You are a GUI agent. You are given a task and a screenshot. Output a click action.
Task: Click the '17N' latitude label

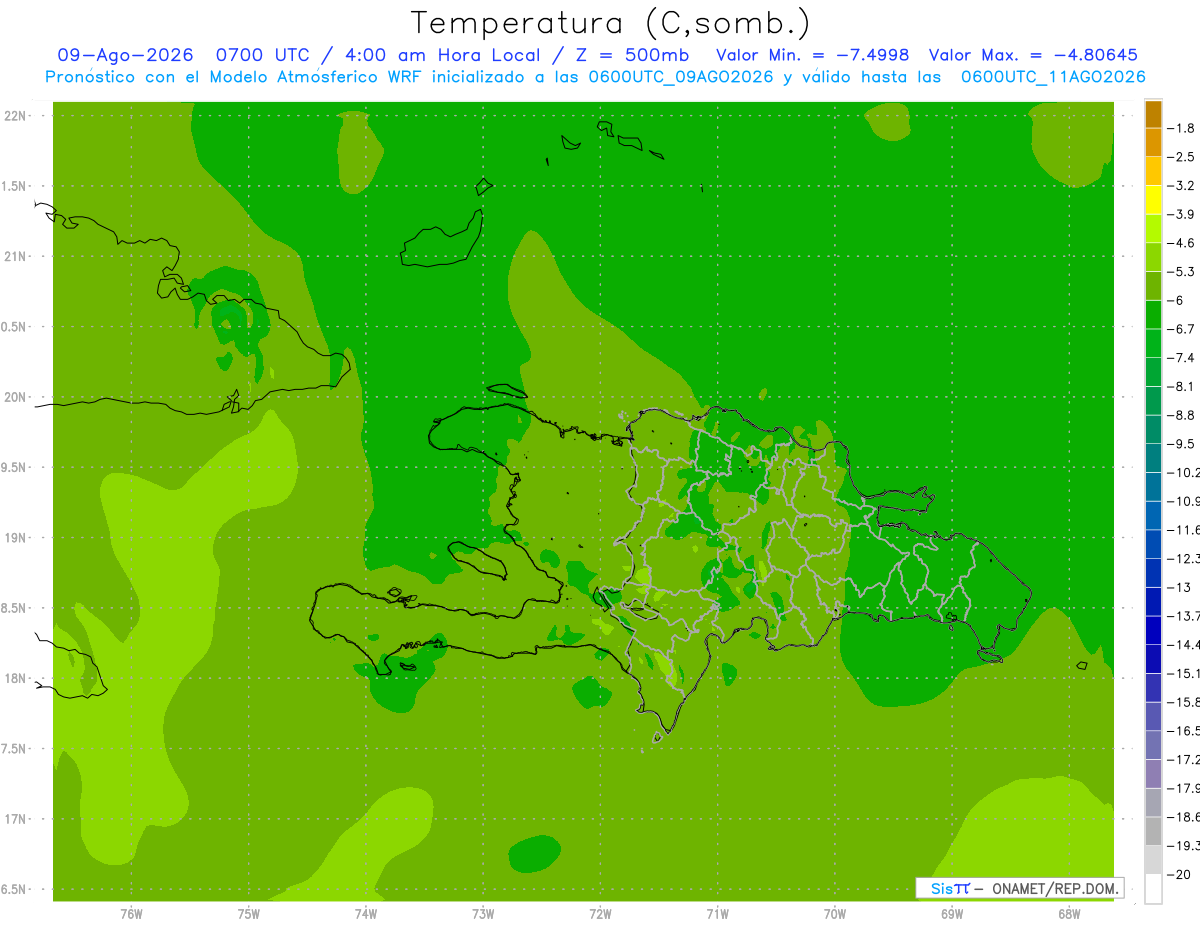[x=17, y=819]
